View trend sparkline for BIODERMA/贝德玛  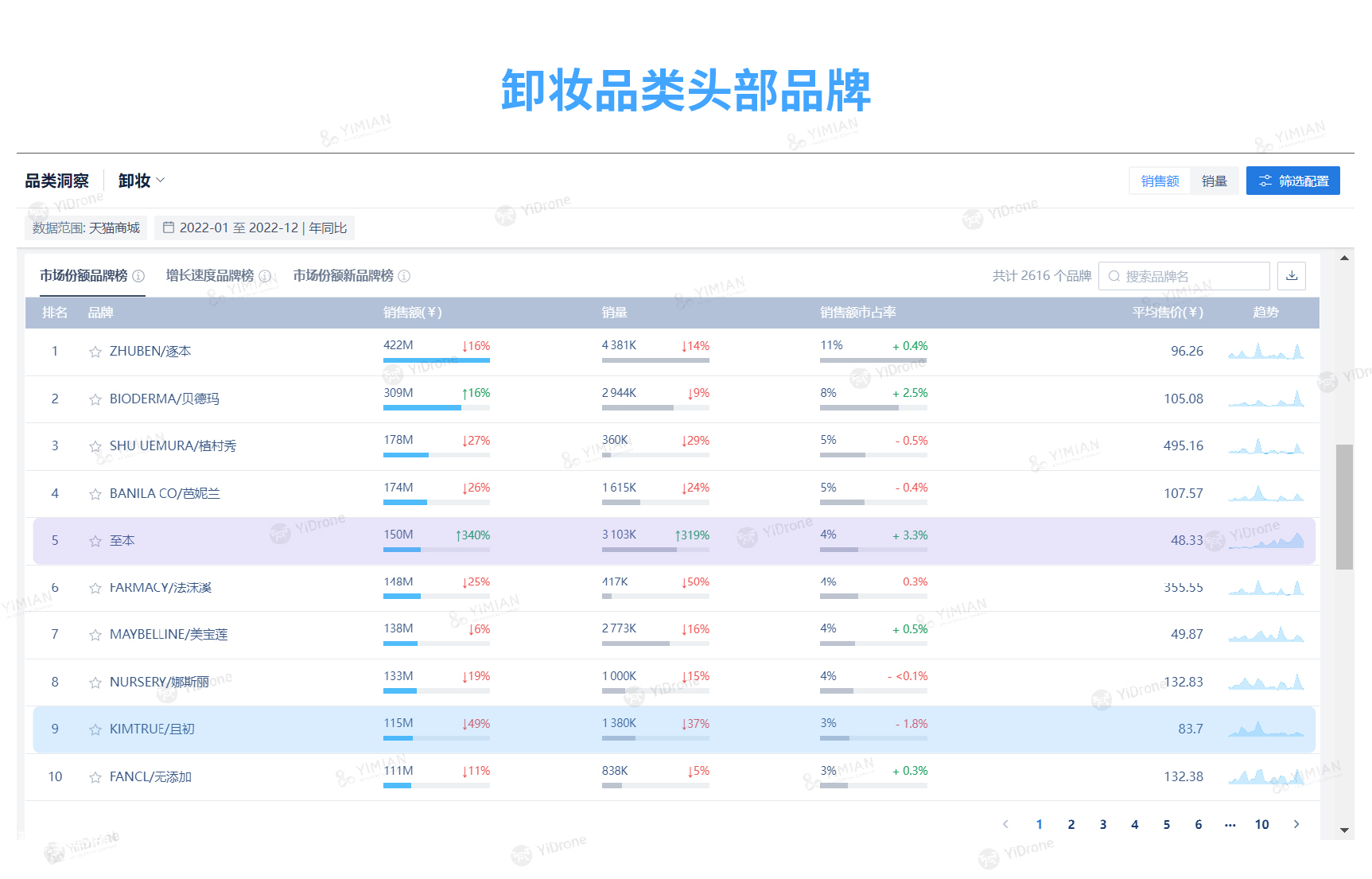click(x=1266, y=399)
